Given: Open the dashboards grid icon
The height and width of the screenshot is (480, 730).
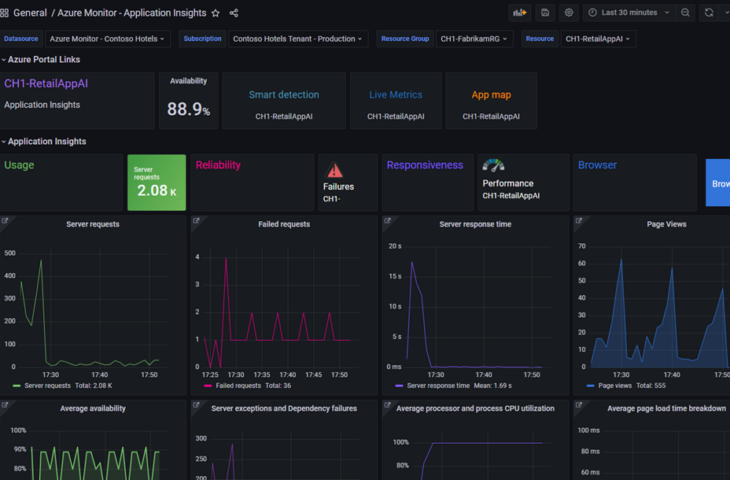Looking at the screenshot, I should 4,13.
